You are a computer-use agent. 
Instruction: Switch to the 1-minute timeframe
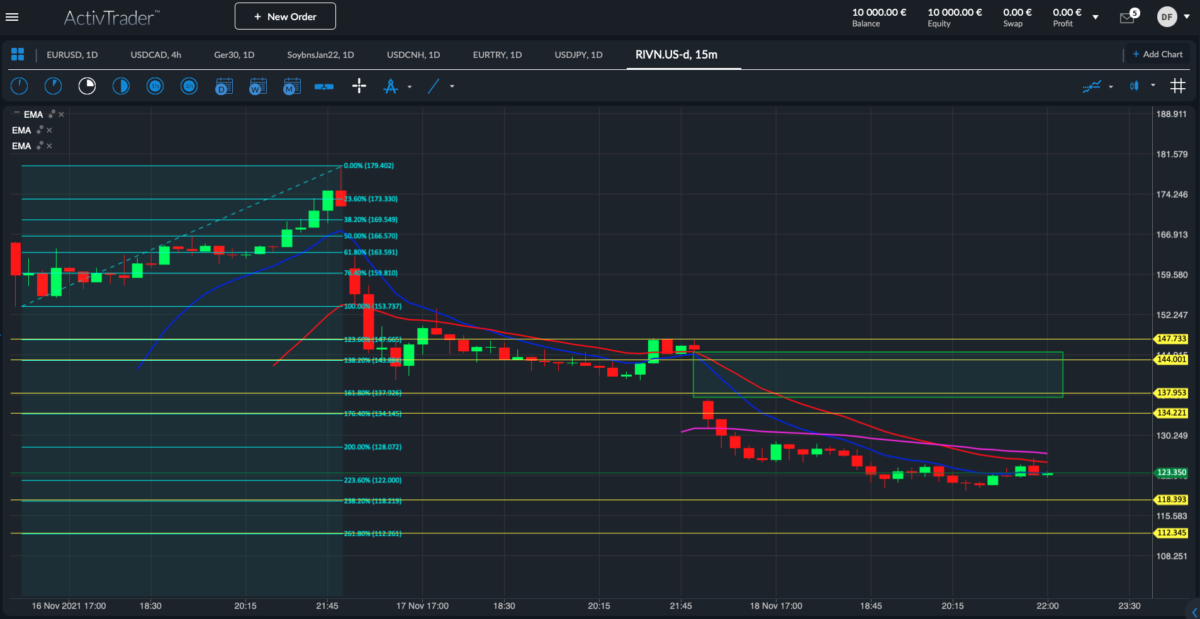(20, 87)
